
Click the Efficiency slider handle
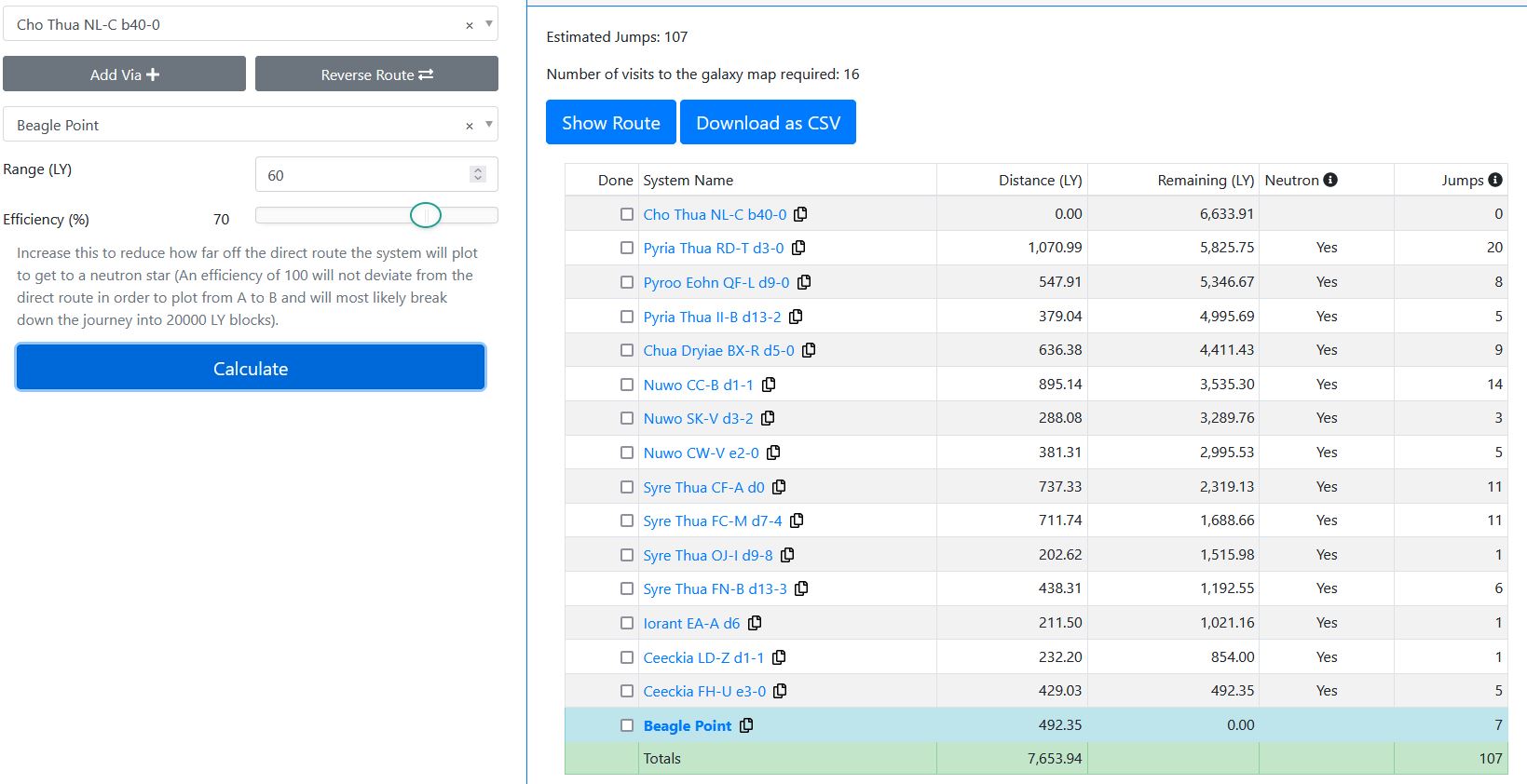[x=426, y=215]
